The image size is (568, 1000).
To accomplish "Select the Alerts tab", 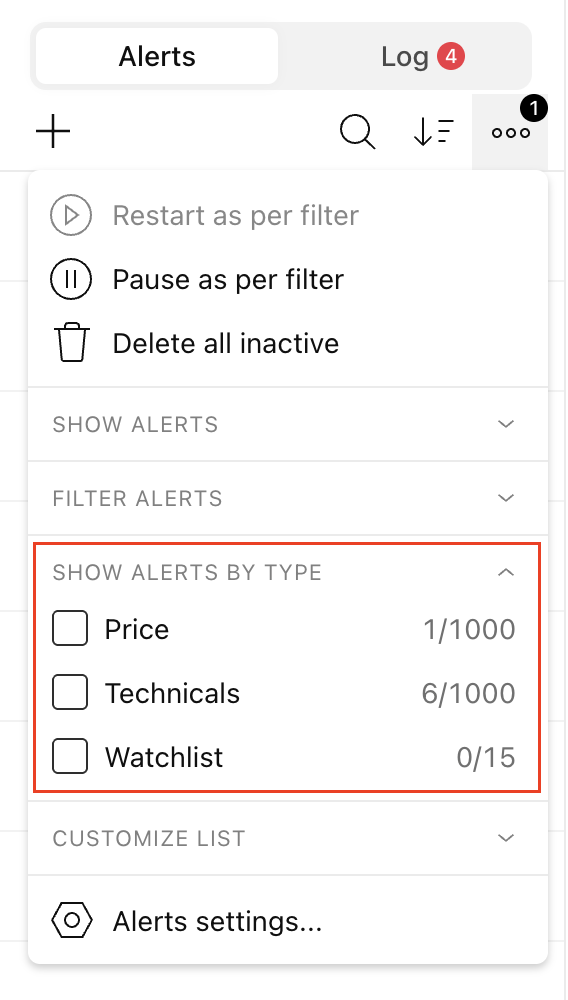I will pos(157,57).
